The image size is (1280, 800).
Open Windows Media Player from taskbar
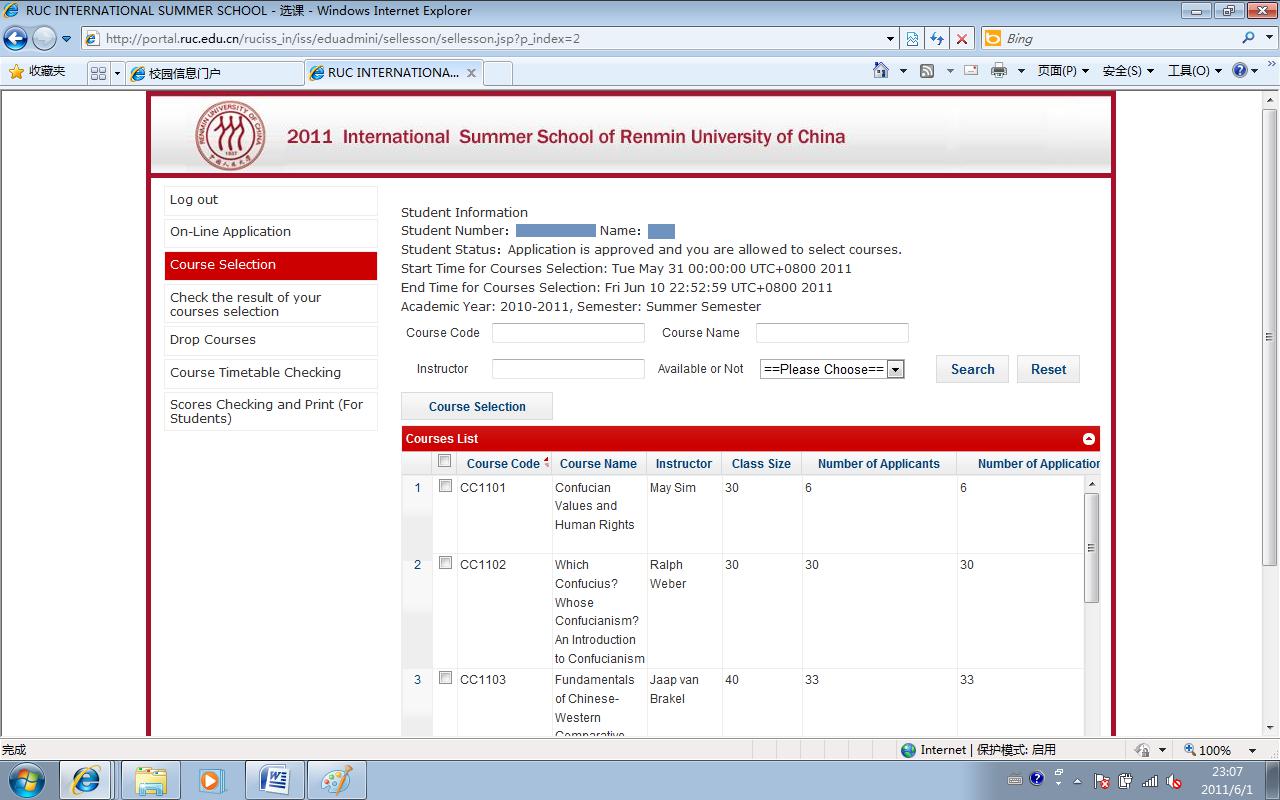pos(211,780)
